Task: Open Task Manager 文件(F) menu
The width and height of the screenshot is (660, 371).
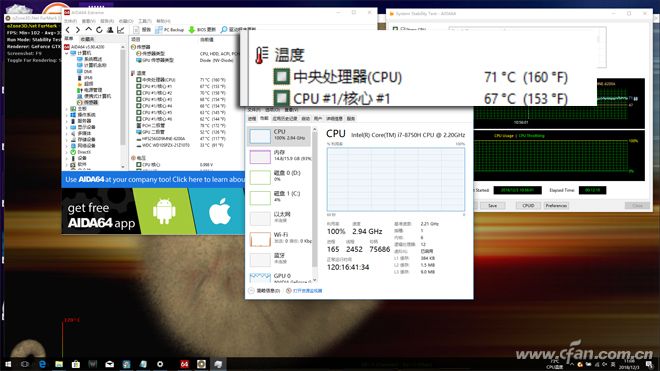Action: click(x=254, y=110)
